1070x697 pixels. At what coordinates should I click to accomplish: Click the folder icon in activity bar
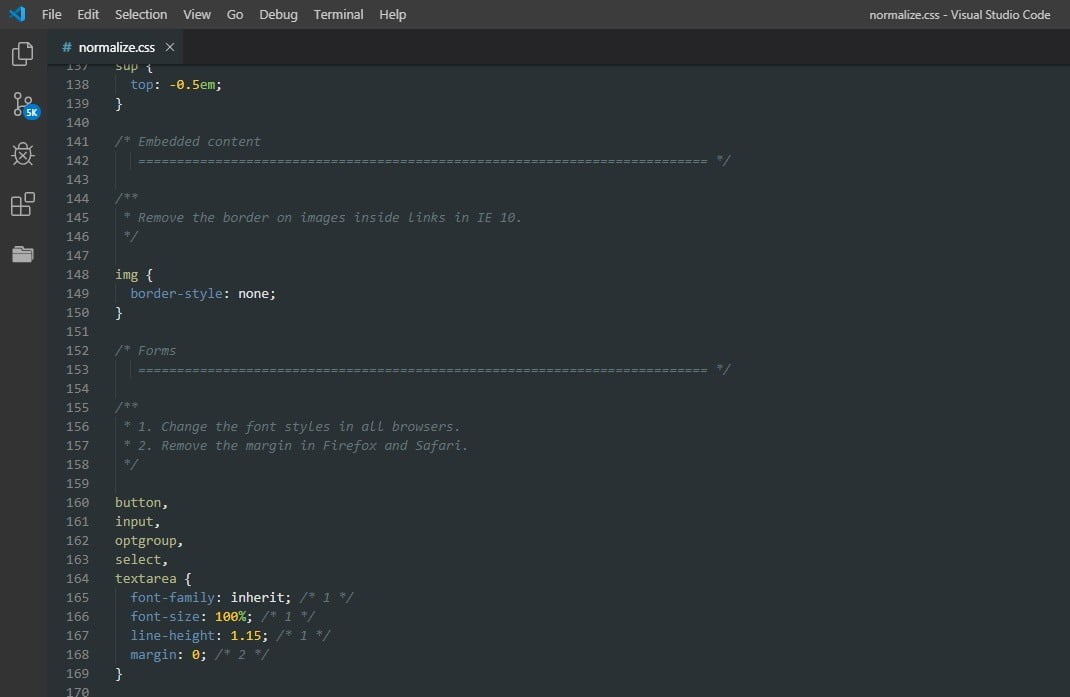tap(22, 254)
